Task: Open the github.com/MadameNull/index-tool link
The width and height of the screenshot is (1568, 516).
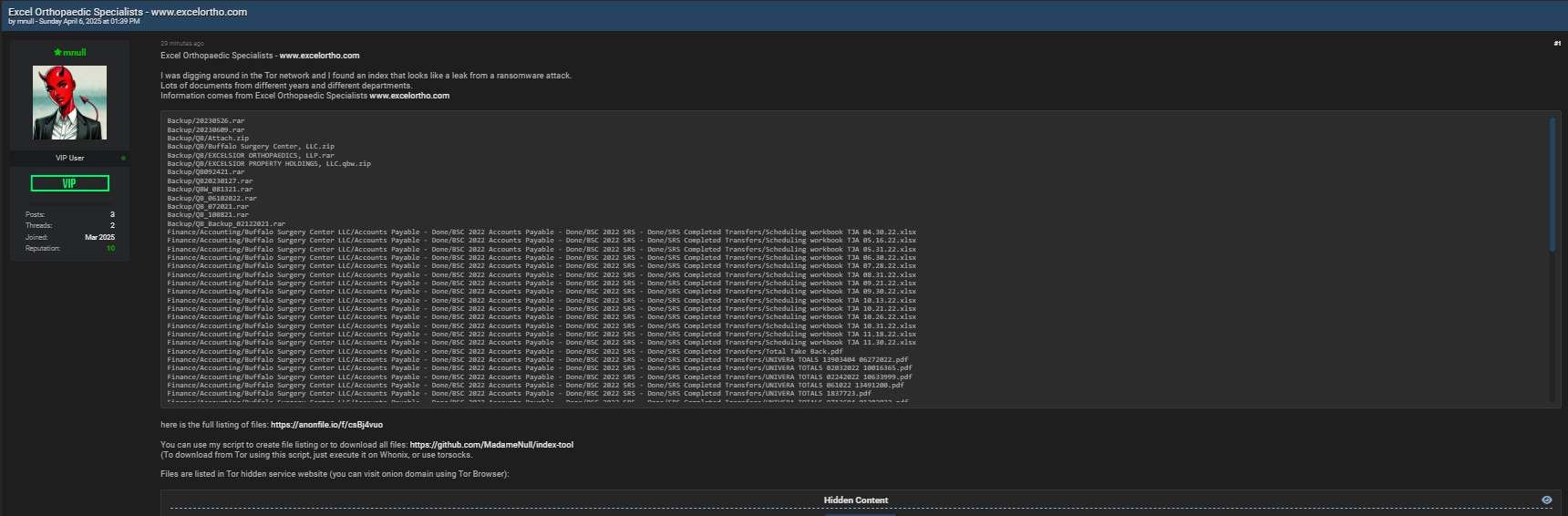Action: coord(491,445)
